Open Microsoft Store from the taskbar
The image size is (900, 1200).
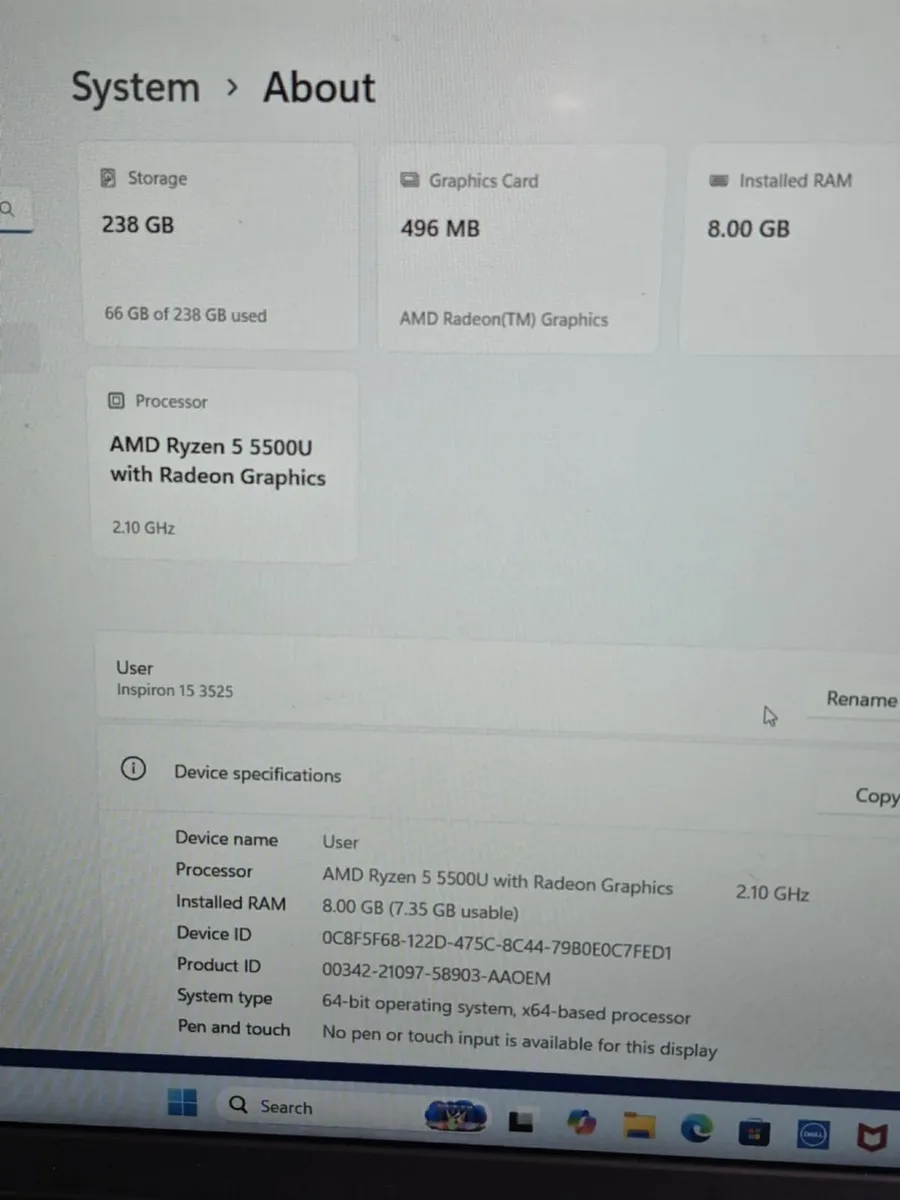point(755,1132)
